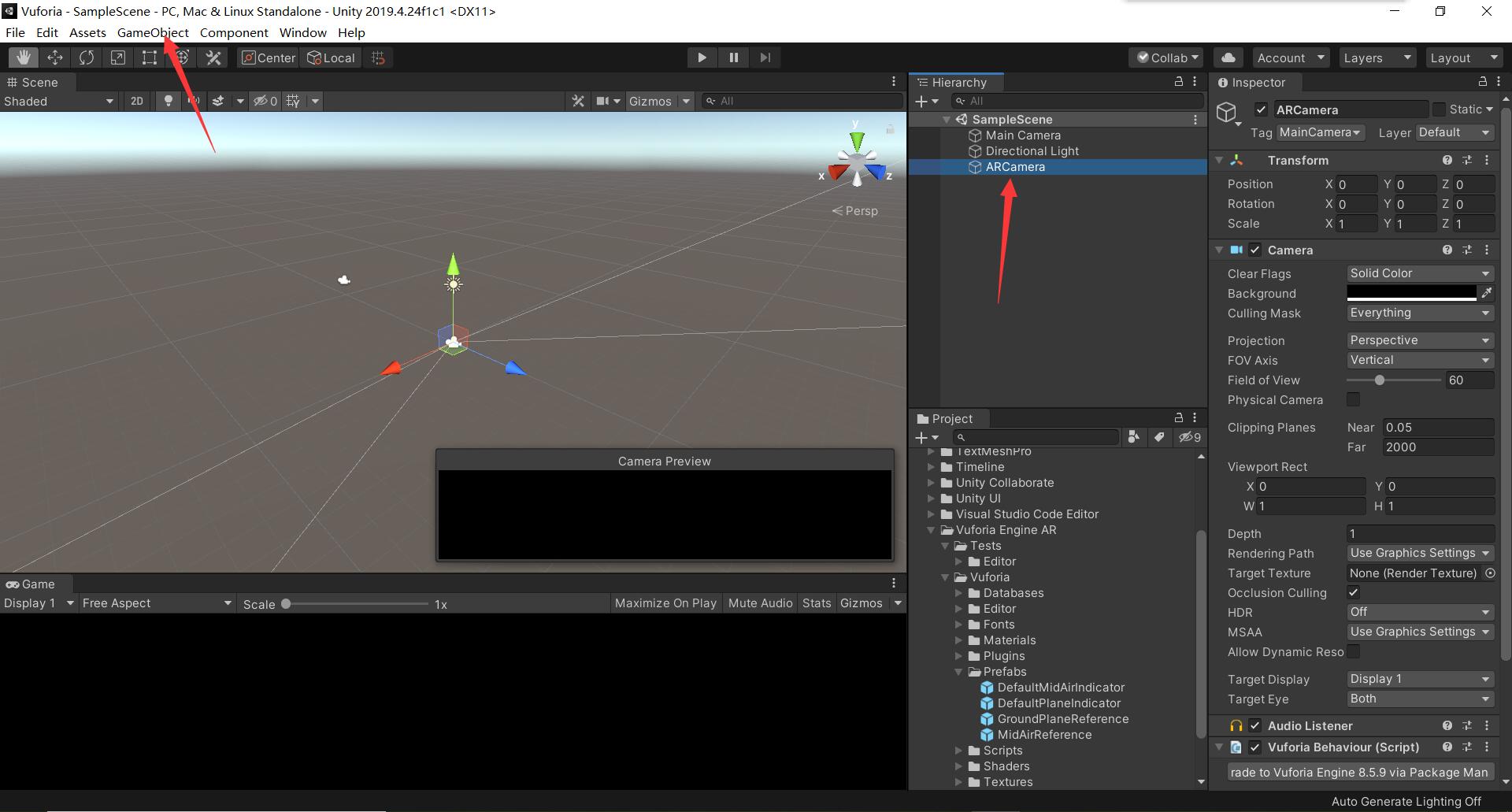Search by label icon in the Project panel
1512x812 pixels.
[x=1159, y=437]
